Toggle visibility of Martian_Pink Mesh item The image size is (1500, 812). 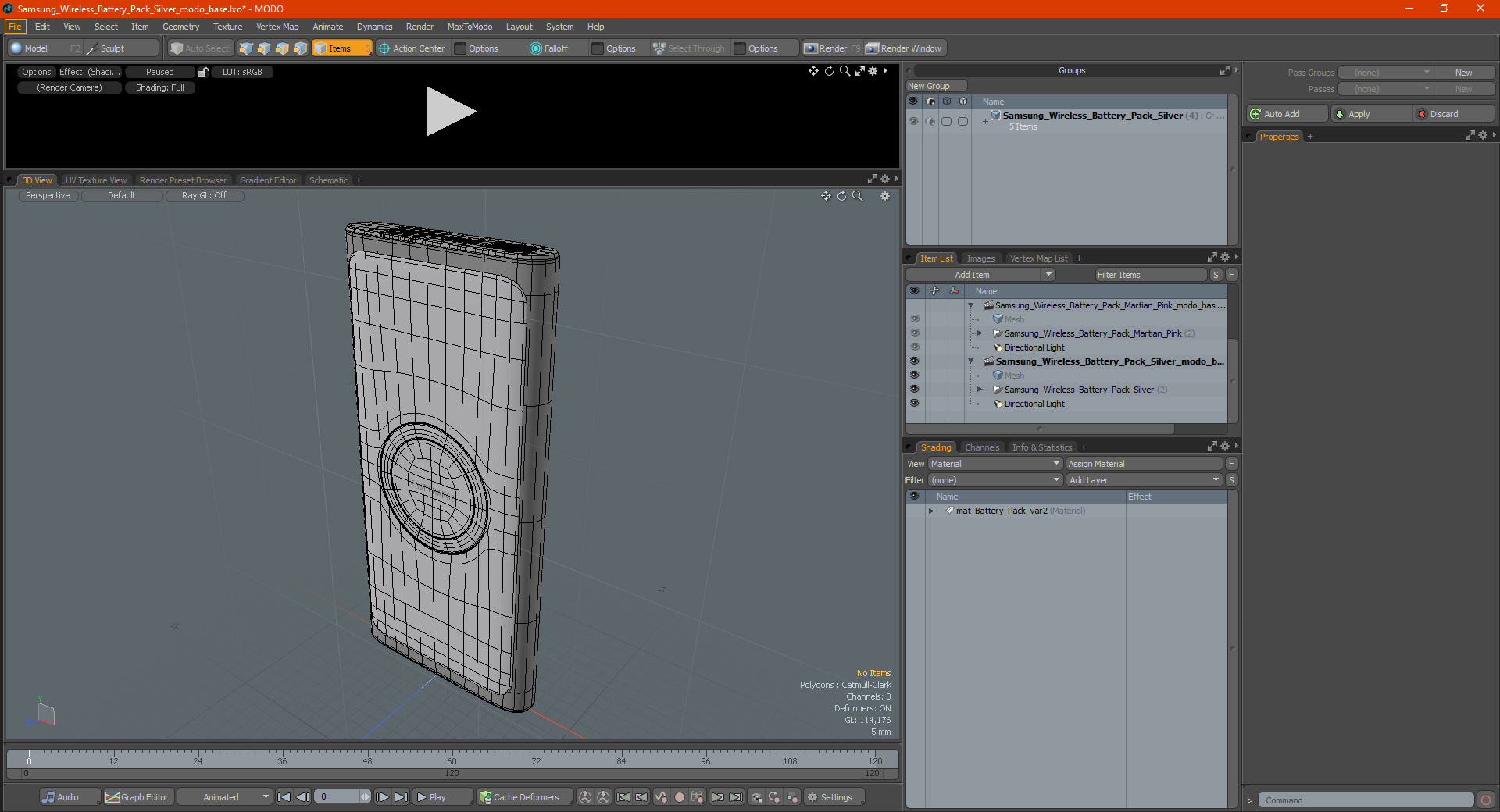[914, 319]
